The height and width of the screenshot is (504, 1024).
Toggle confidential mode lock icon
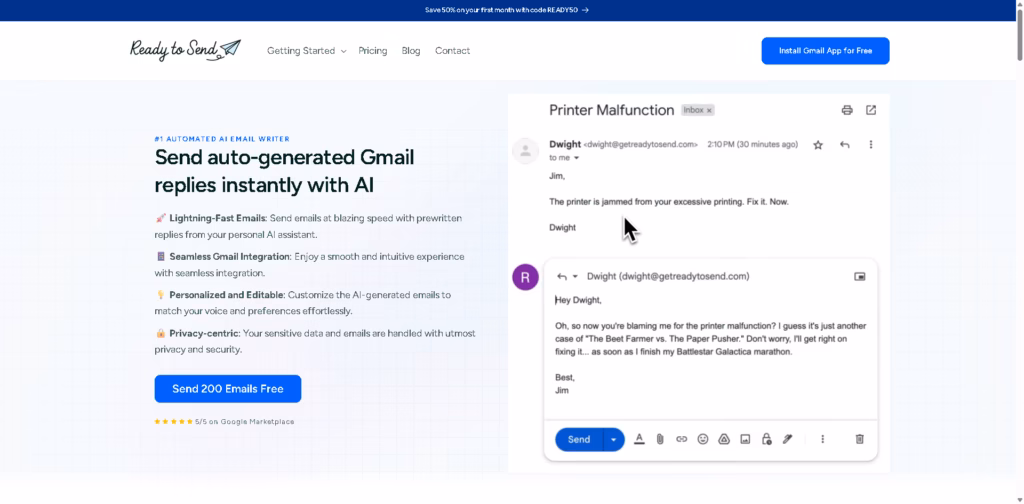click(x=767, y=439)
